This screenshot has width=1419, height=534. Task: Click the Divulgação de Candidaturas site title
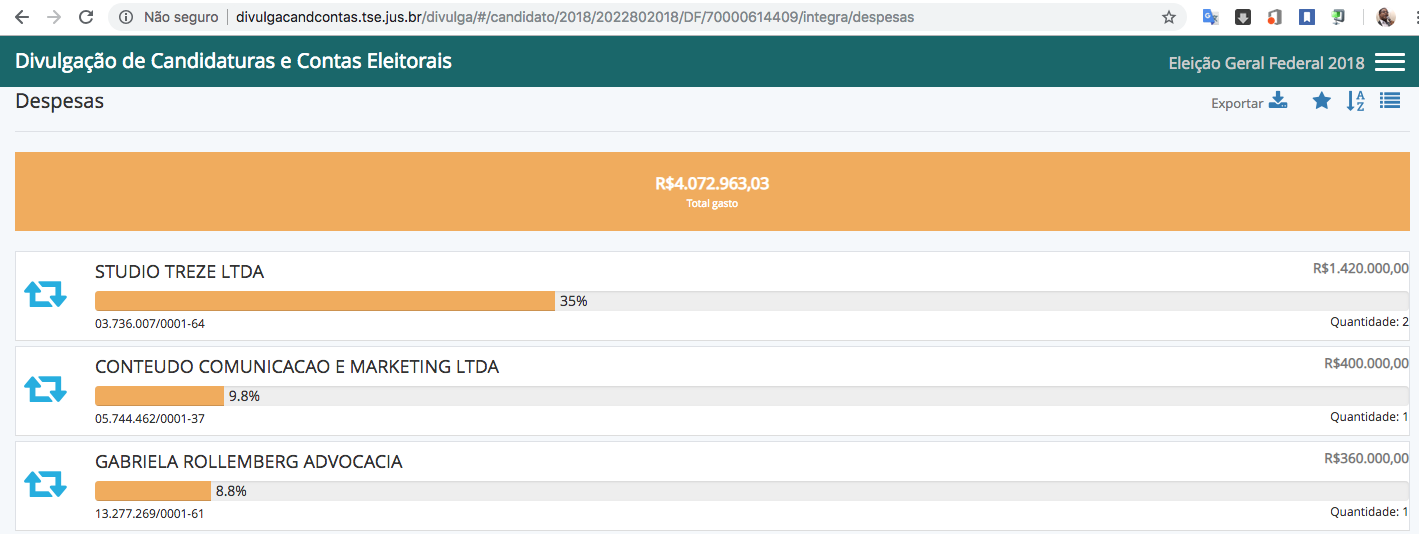[233, 62]
